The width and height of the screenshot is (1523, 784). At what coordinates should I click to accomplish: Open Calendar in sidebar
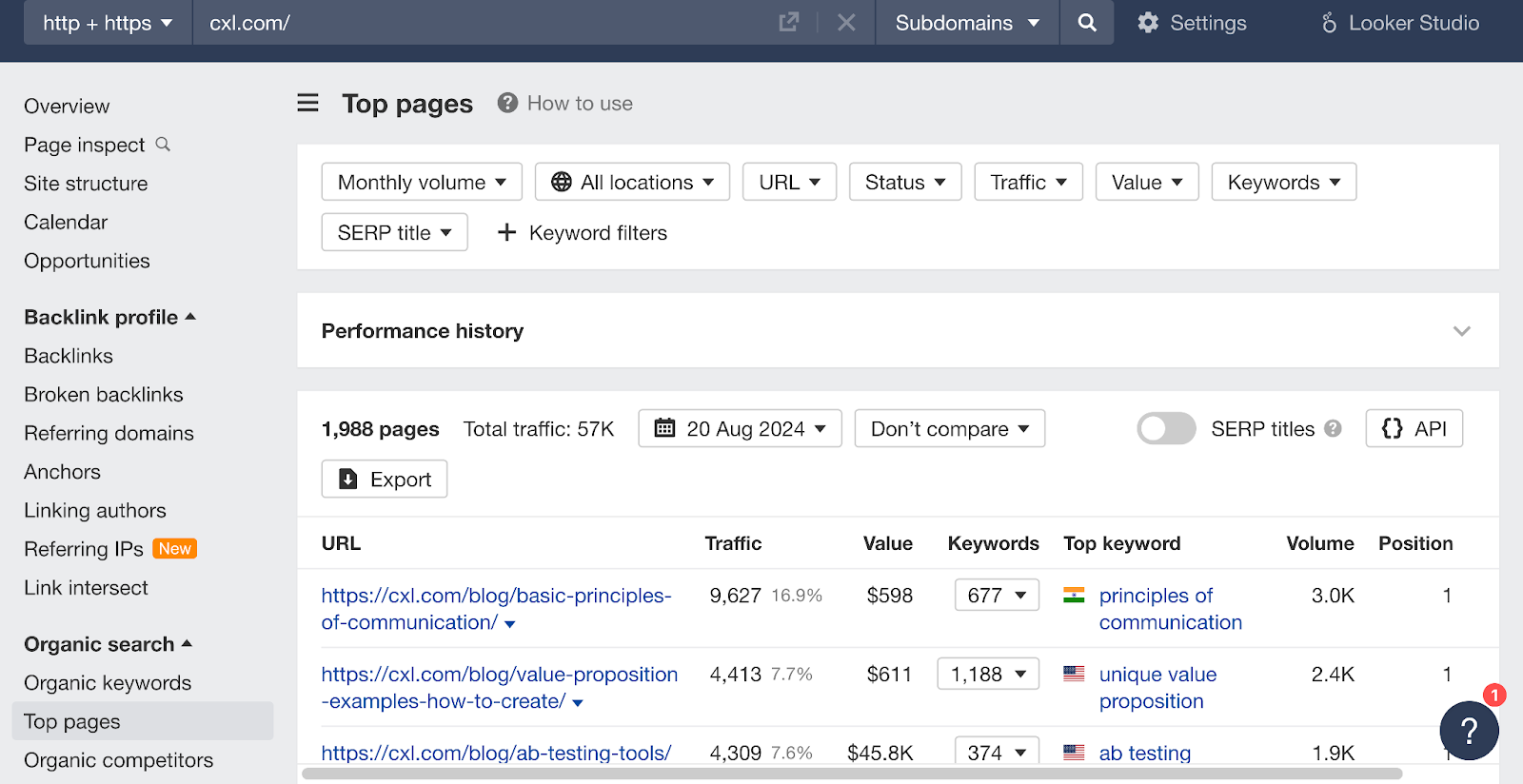coord(66,222)
